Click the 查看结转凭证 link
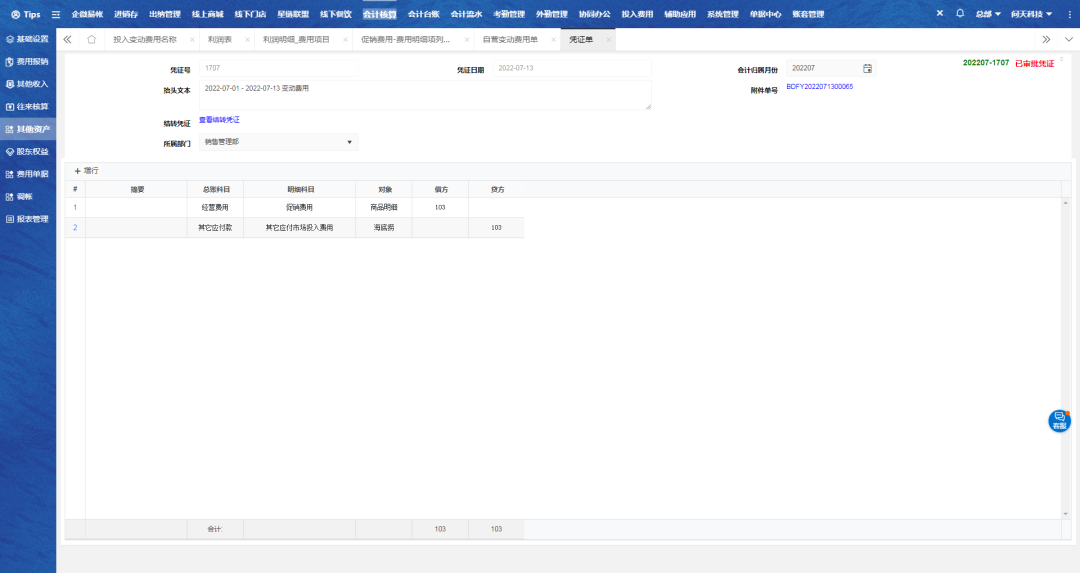This screenshot has height=573, width=1080. 219,120
